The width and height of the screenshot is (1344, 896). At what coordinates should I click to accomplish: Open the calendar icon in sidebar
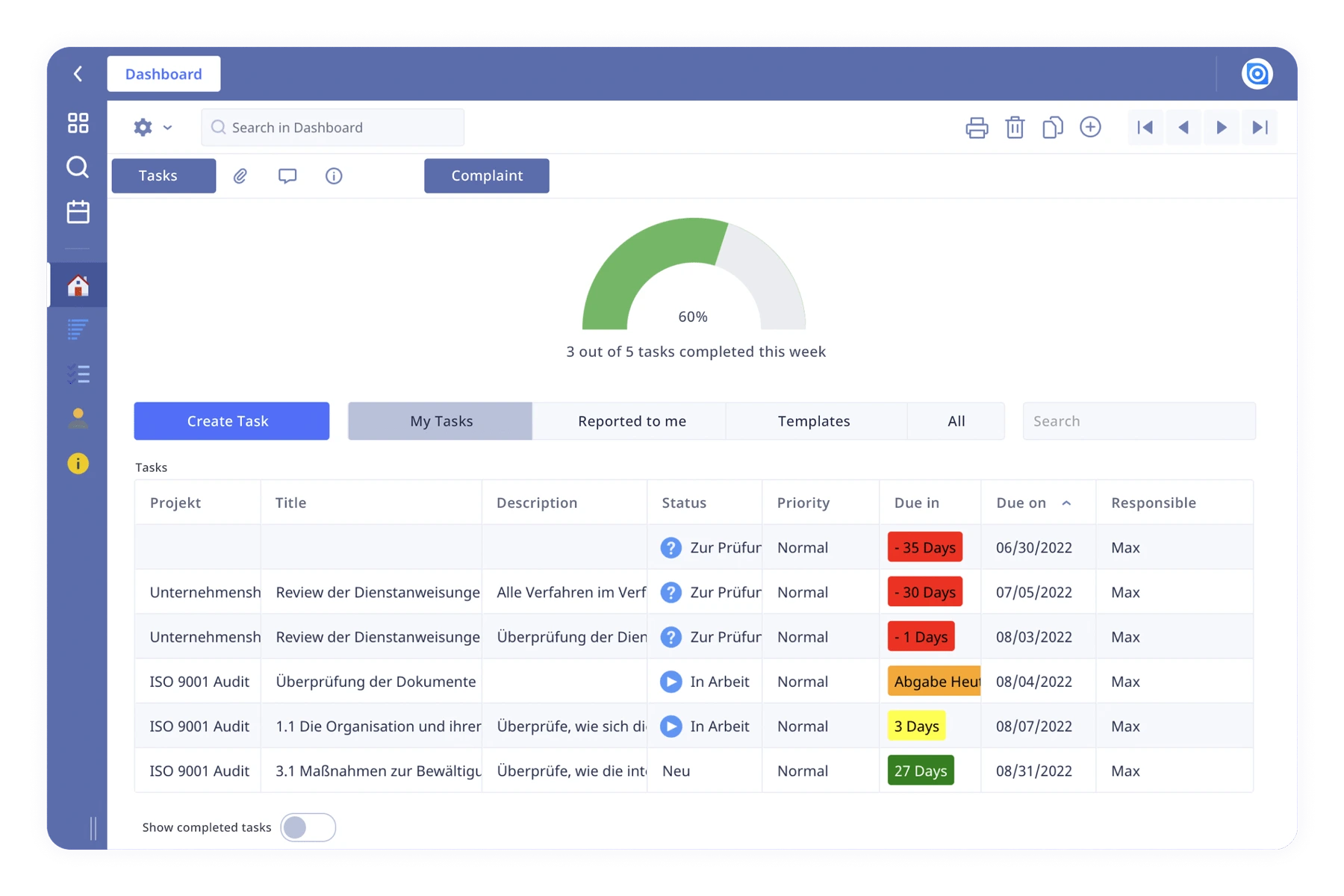(78, 211)
